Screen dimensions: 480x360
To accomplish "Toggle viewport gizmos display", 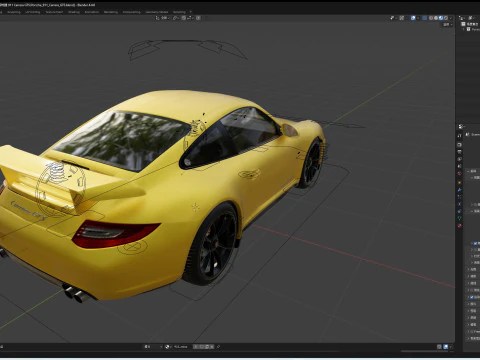I will (x=402, y=18).
